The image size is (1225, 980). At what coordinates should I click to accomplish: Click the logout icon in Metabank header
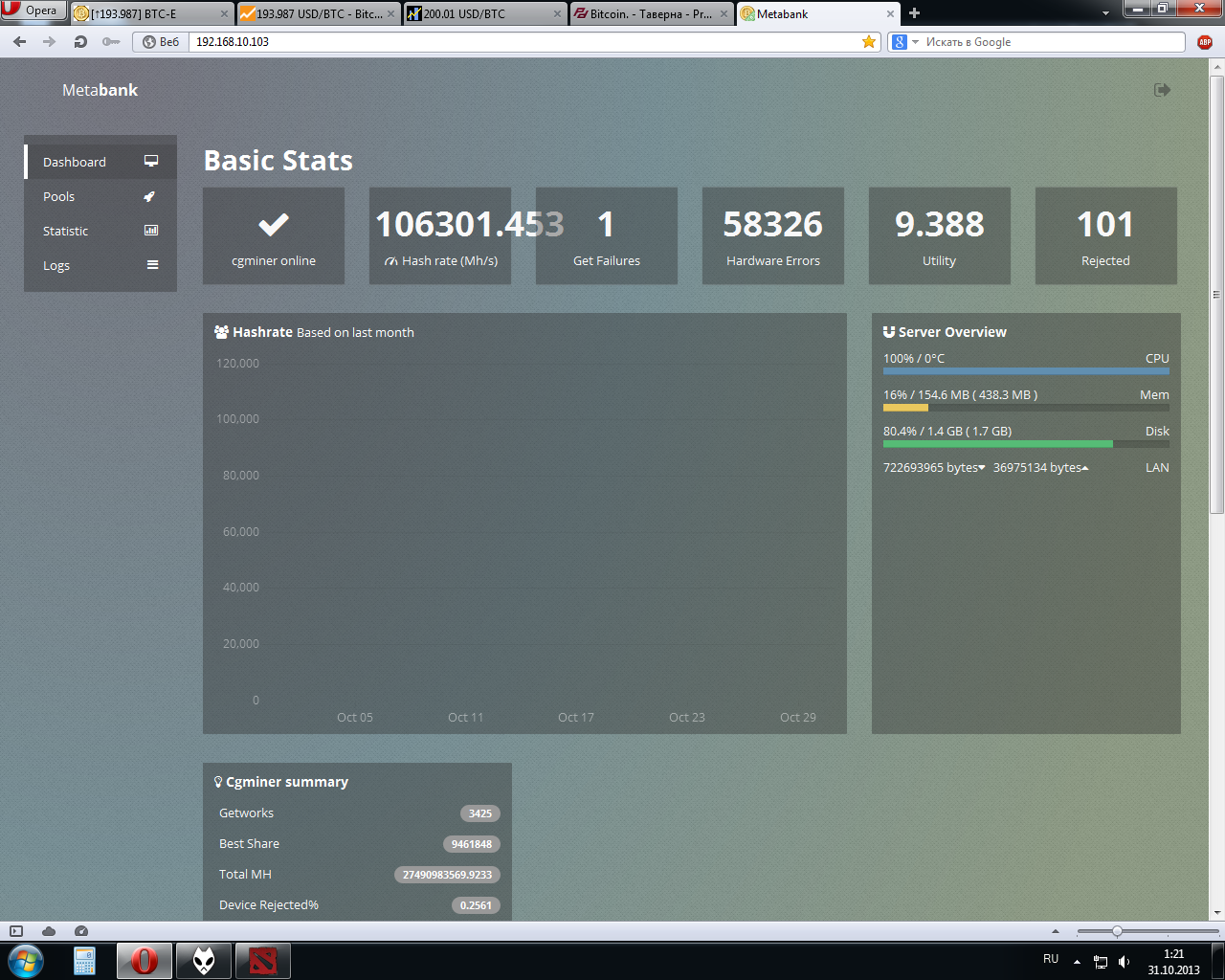(x=1162, y=90)
